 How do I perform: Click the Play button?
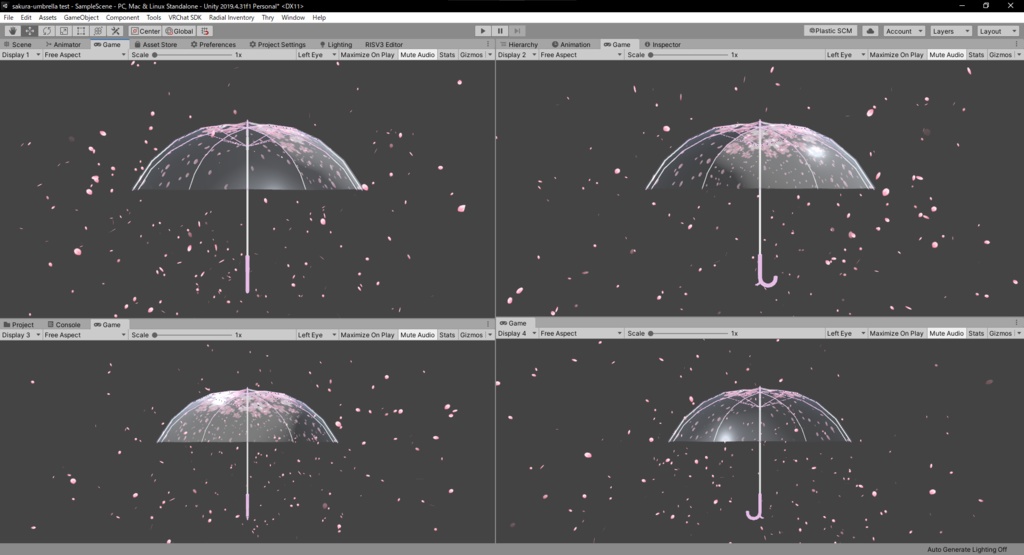(483, 31)
